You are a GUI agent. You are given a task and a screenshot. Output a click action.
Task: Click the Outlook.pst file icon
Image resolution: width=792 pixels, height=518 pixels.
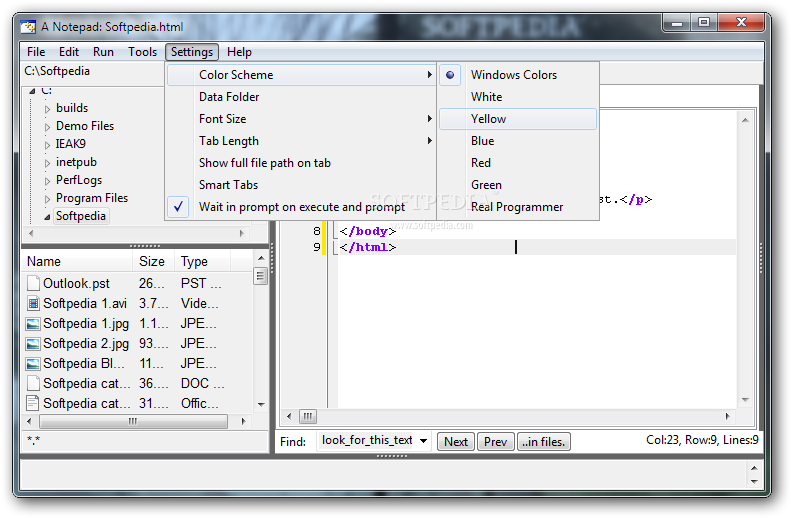(x=33, y=283)
